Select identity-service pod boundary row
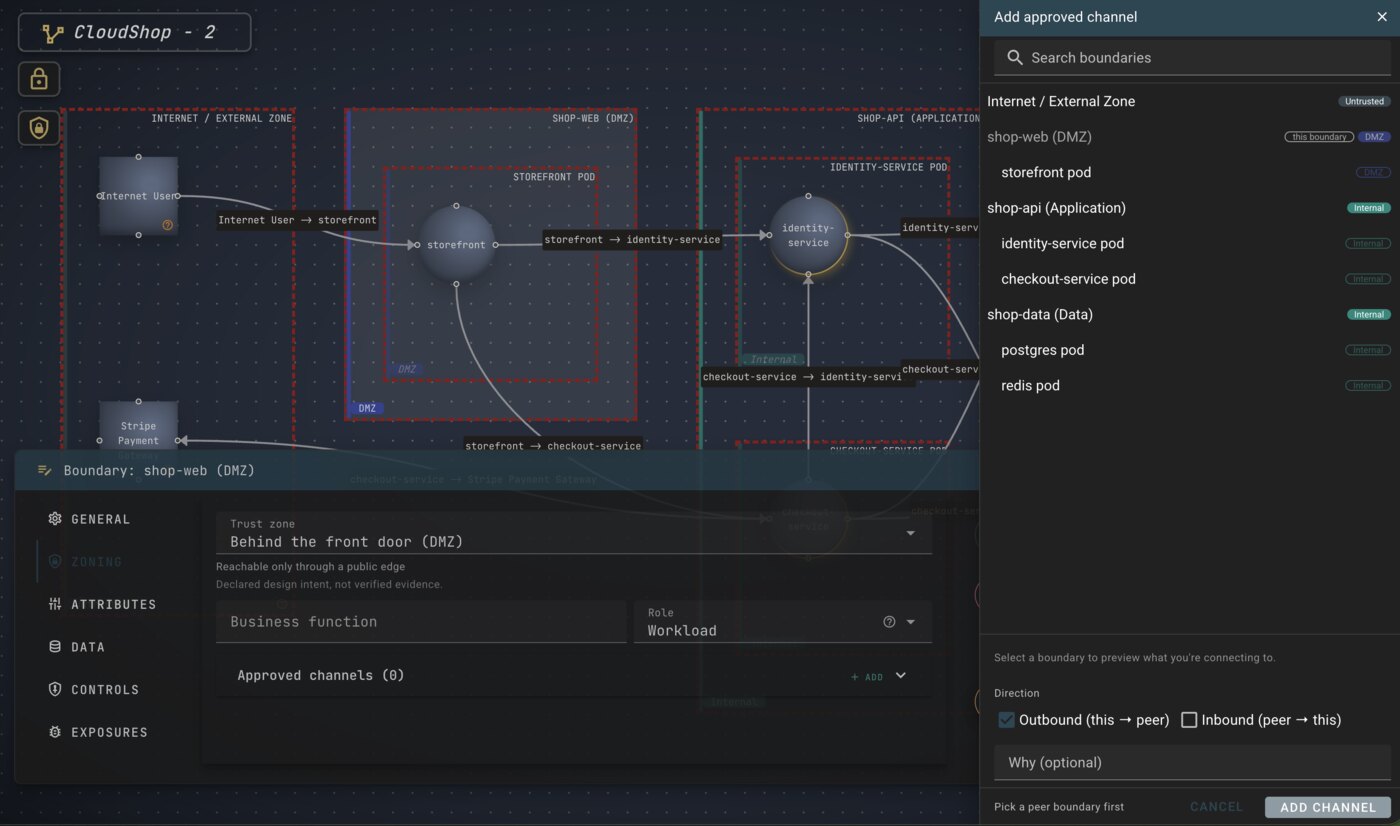Viewport: 1400px width, 826px height. (1189, 243)
